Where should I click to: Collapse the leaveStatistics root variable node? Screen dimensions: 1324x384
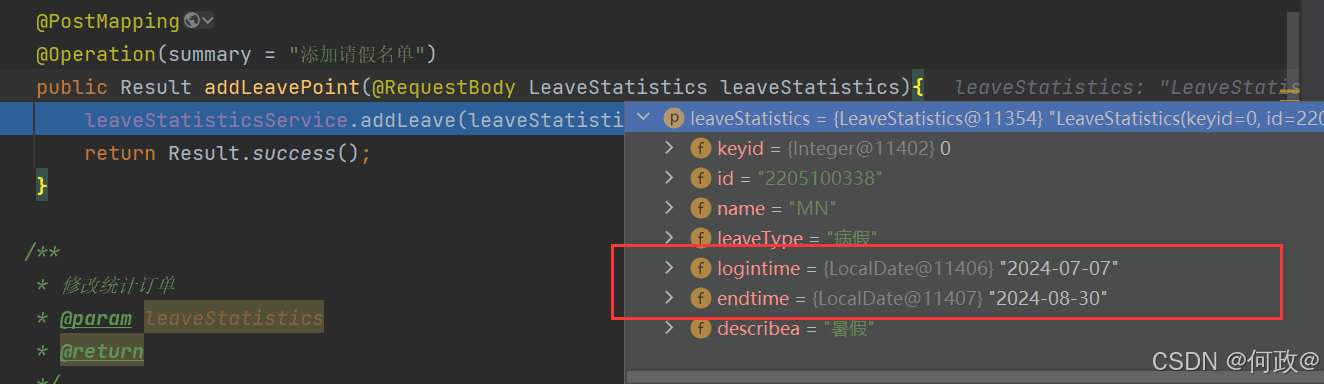pos(643,118)
